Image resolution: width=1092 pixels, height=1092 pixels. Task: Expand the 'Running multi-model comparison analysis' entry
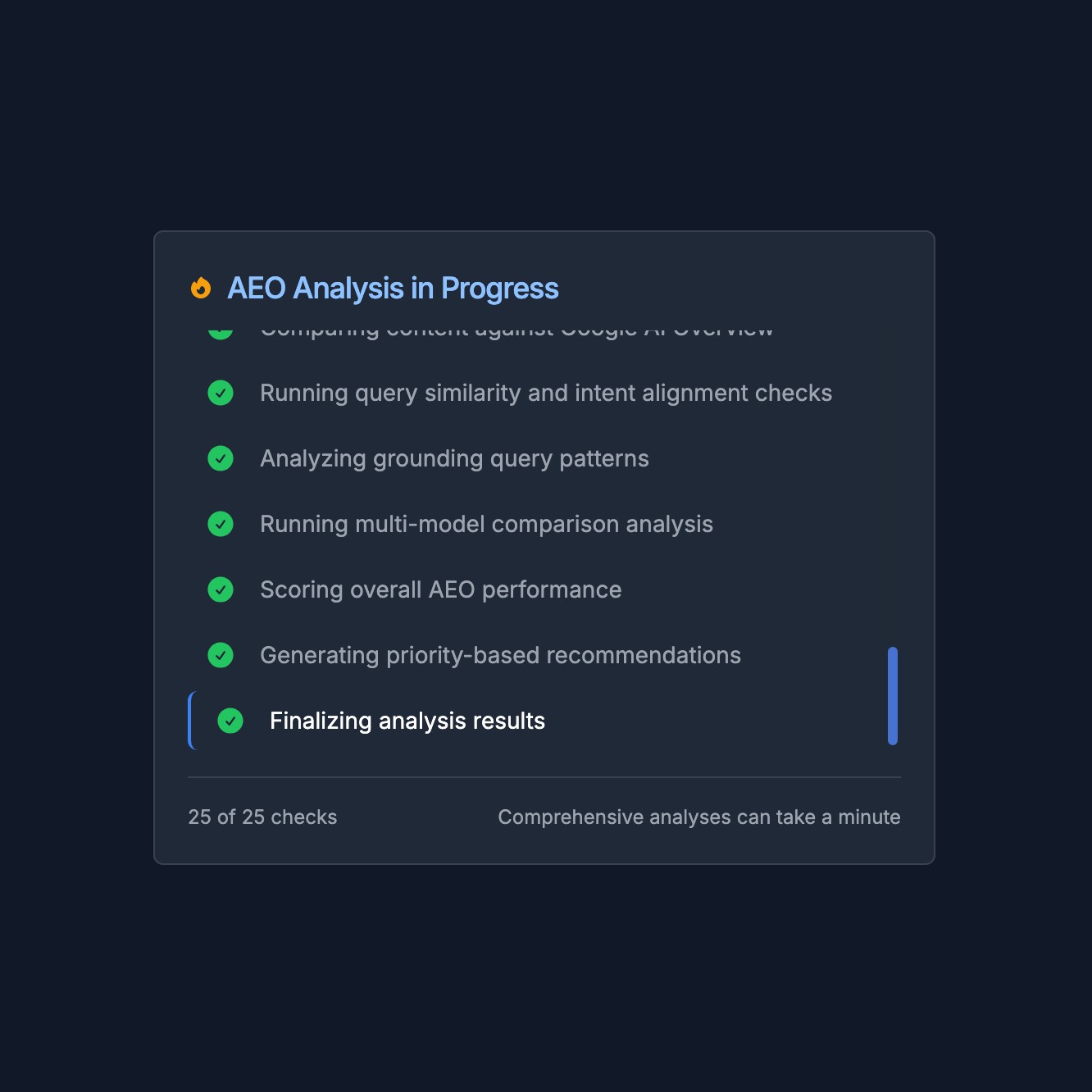pyautogui.click(x=486, y=524)
